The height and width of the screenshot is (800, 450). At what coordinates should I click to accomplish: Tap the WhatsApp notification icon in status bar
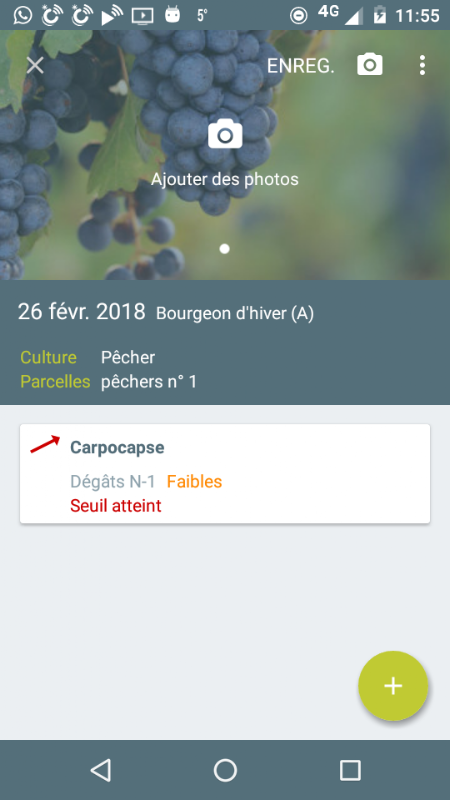(22, 15)
